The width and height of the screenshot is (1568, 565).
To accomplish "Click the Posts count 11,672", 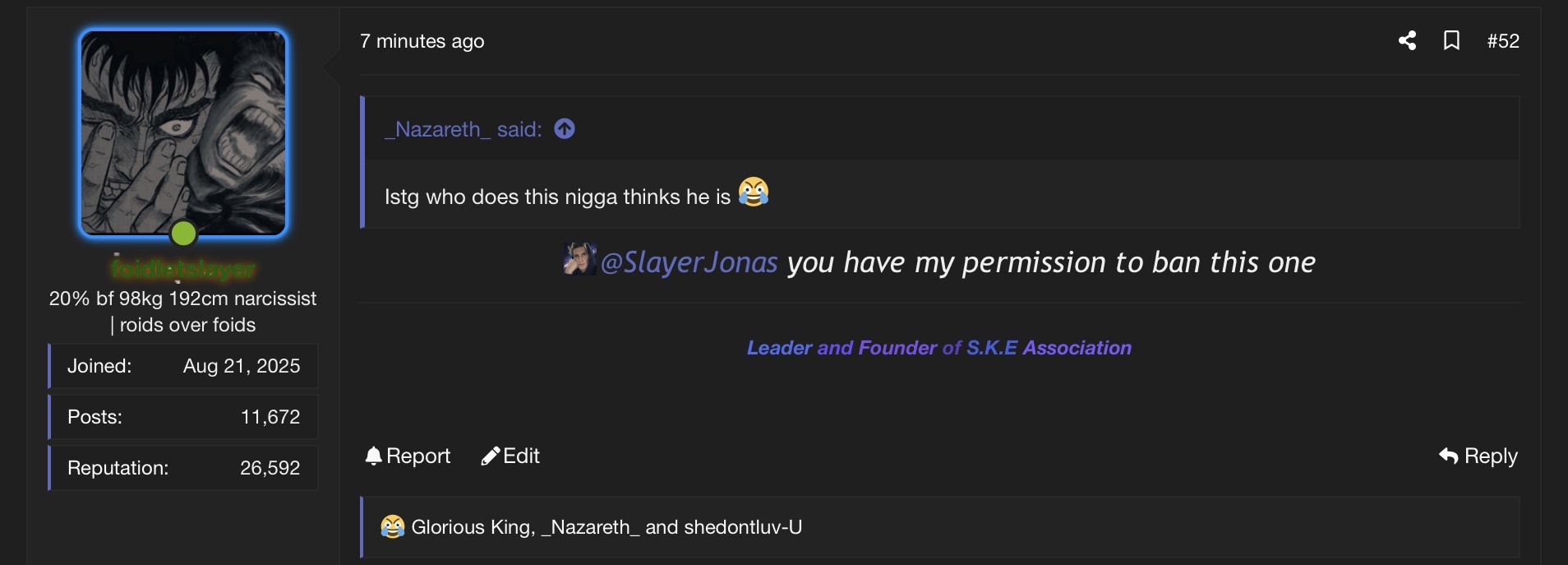I will click(x=270, y=417).
